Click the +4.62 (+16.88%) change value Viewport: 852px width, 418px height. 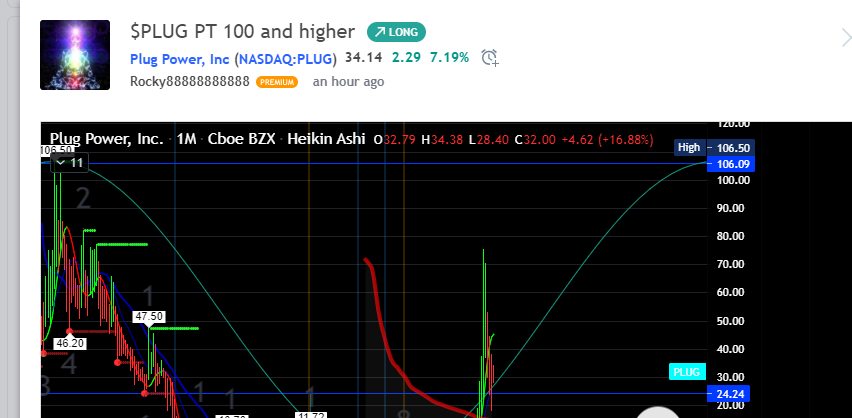point(606,140)
